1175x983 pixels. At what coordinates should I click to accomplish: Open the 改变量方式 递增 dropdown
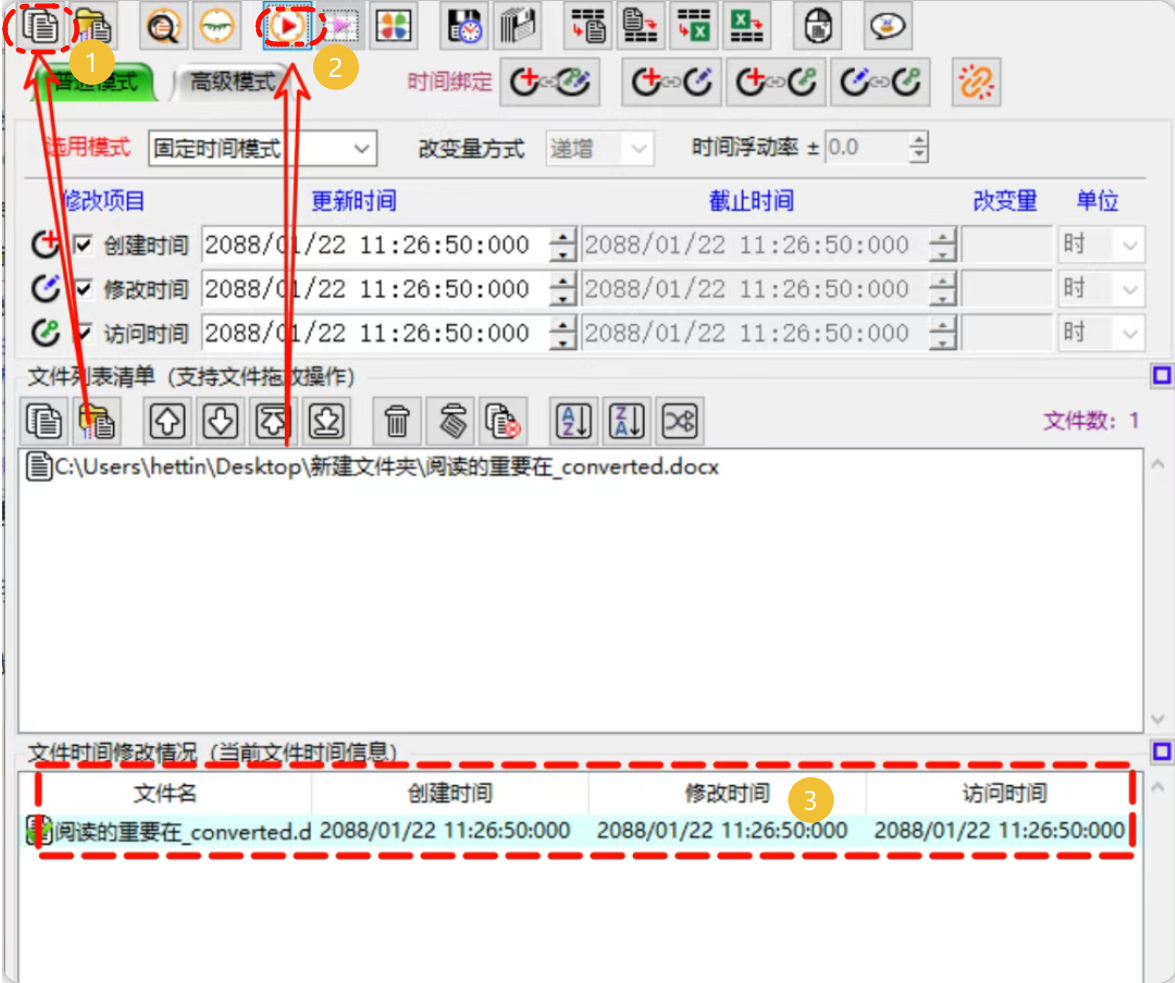coord(599,148)
